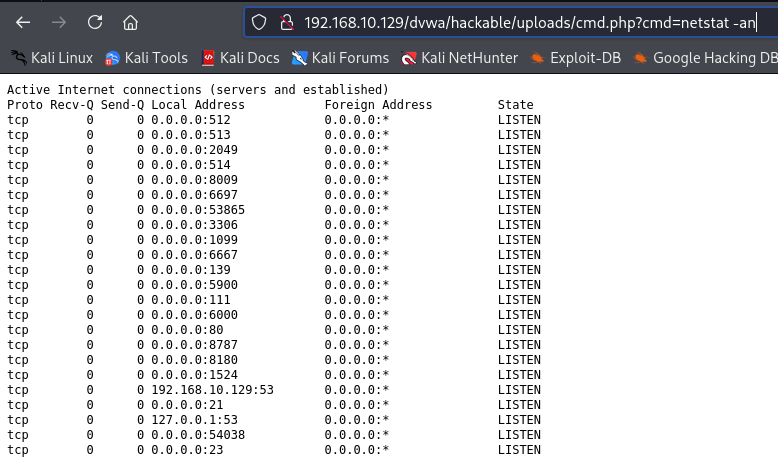The image size is (778, 458).
Task: Click local address 0.0.0.0:111
Action: 191,300
